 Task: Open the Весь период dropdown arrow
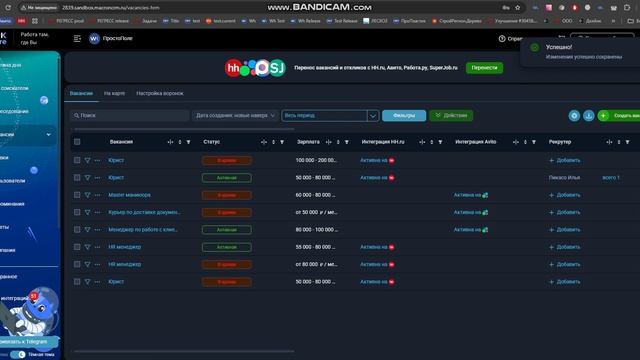click(x=373, y=116)
